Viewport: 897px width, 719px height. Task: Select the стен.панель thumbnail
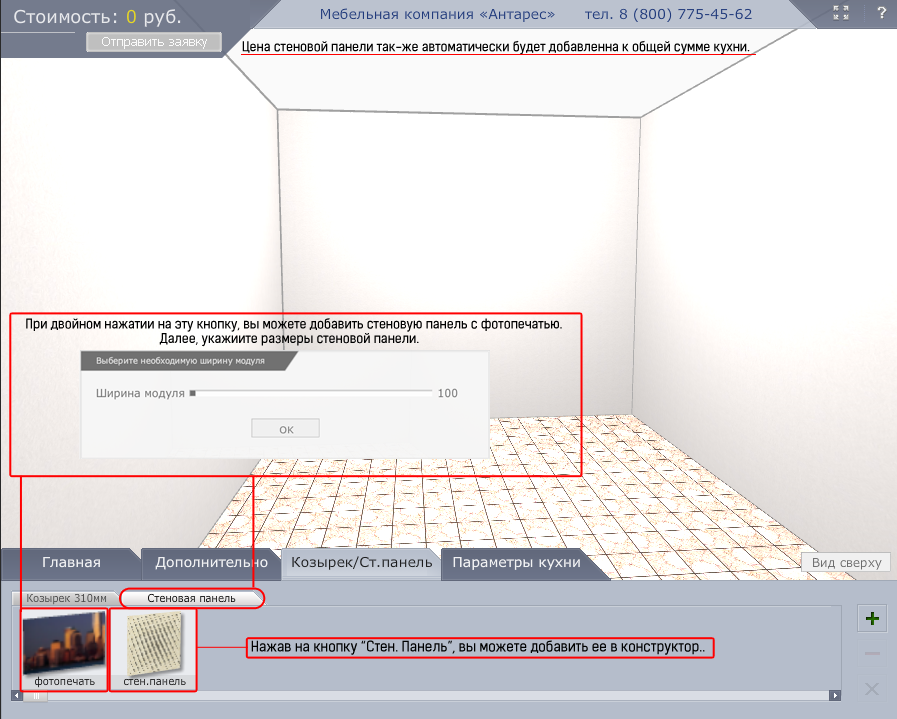click(156, 647)
